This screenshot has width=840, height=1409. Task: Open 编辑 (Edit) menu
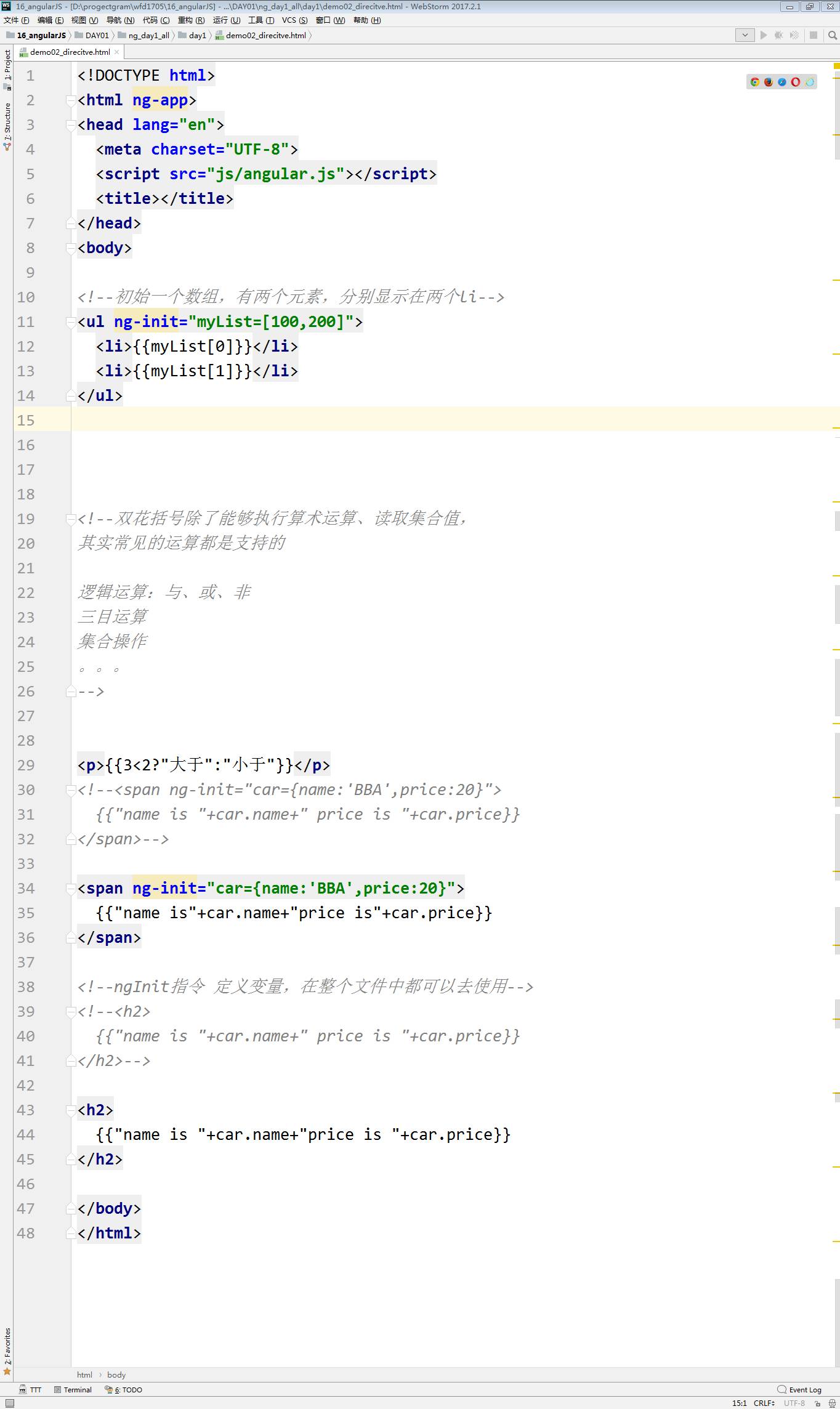(x=50, y=20)
